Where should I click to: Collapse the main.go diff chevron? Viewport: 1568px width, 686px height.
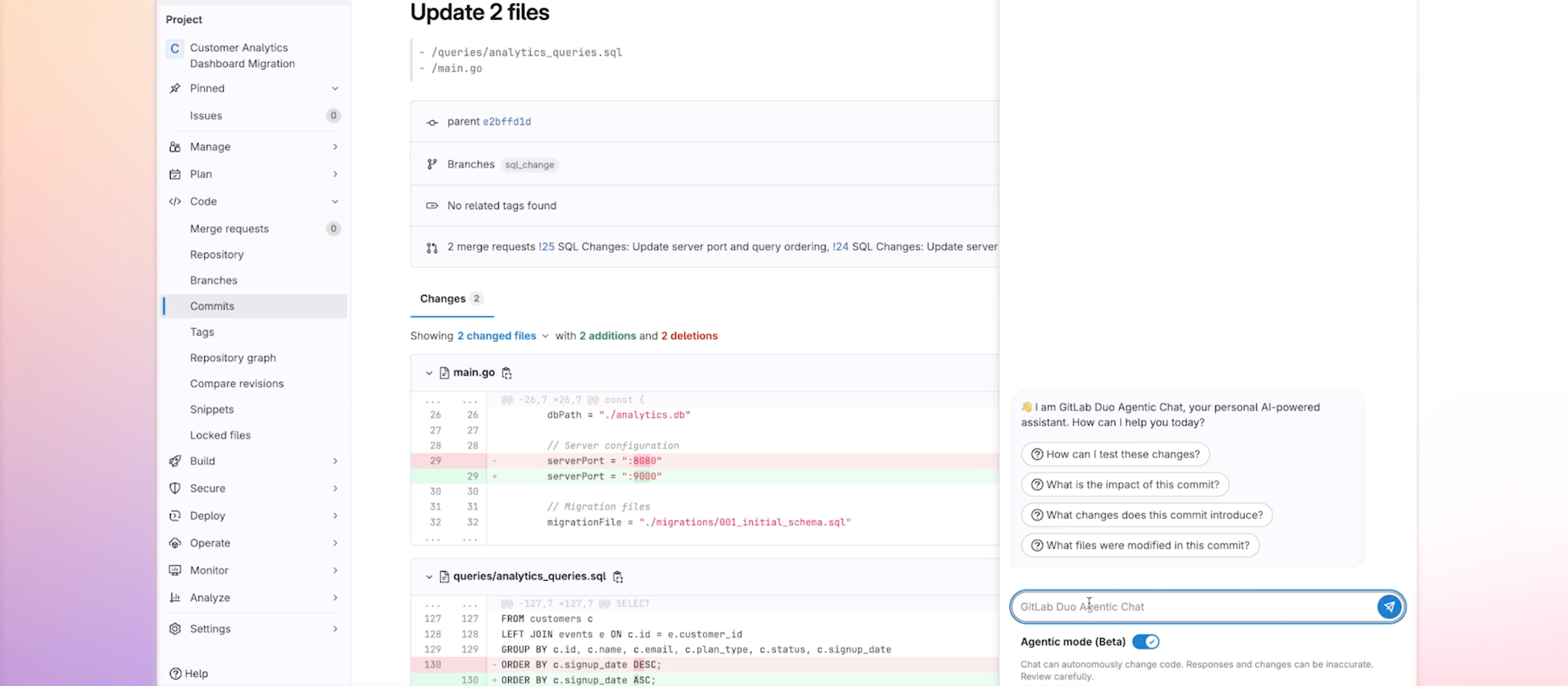[x=429, y=372]
